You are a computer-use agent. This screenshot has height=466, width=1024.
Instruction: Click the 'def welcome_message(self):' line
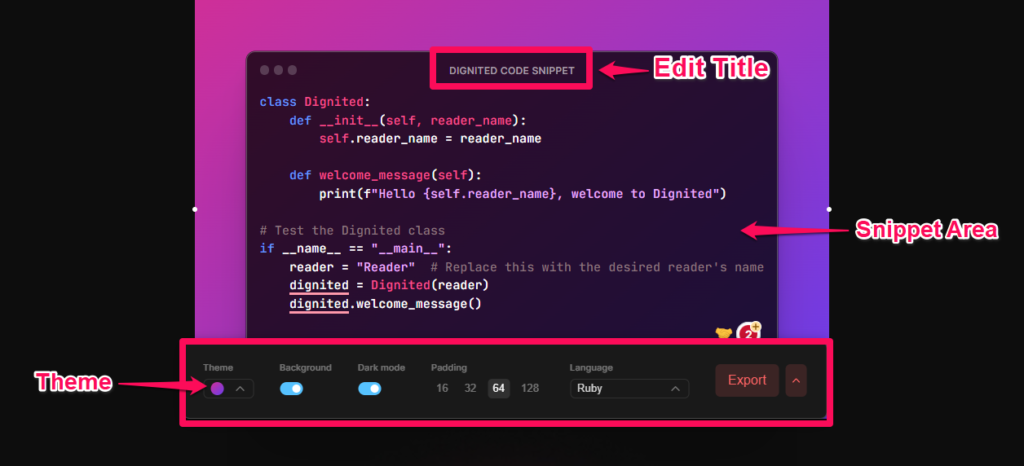[385, 176]
